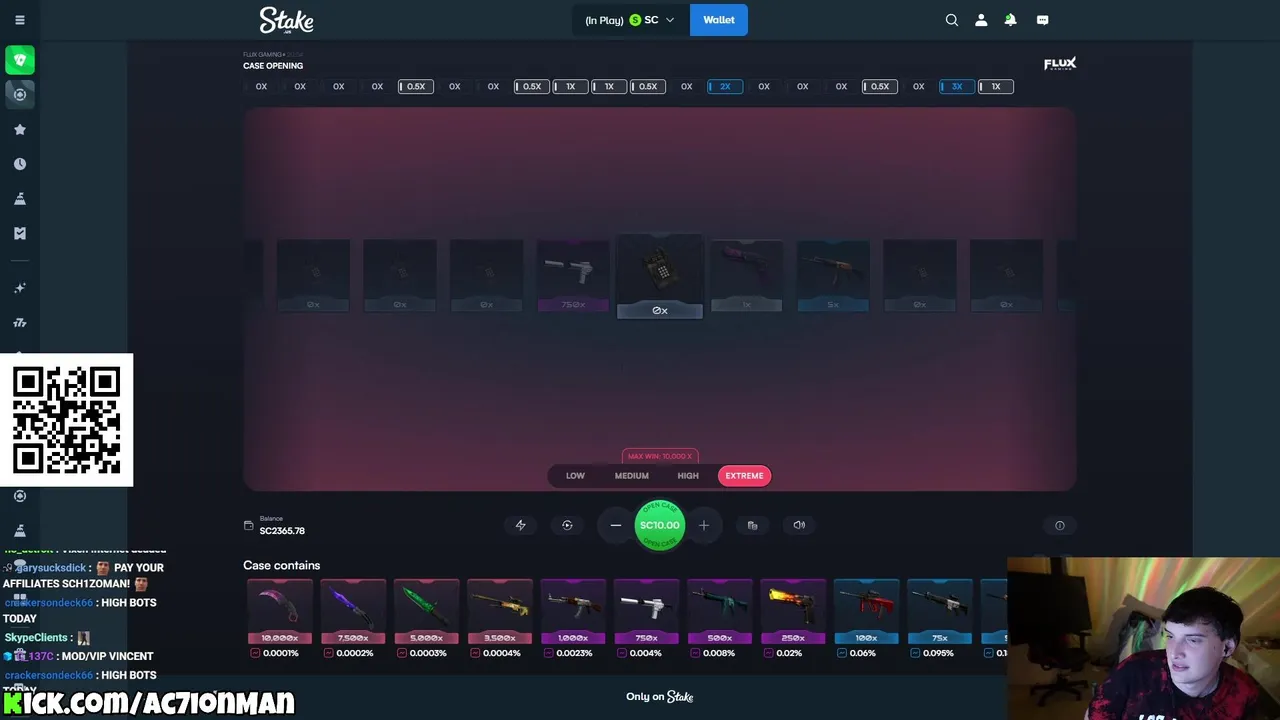Click the first 0X history entry
The height and width of the screenshot is (720, 1280).
point(261,87)
